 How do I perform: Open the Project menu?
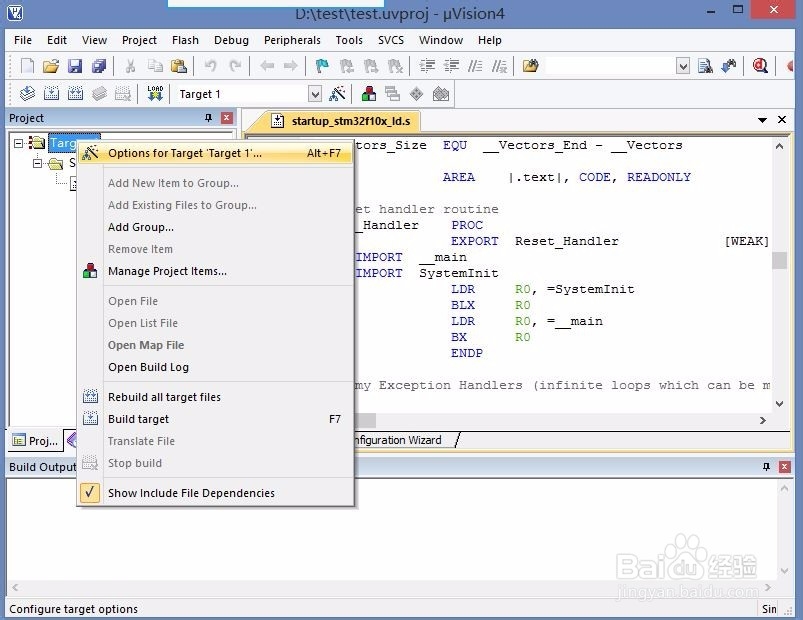point(139,40)
